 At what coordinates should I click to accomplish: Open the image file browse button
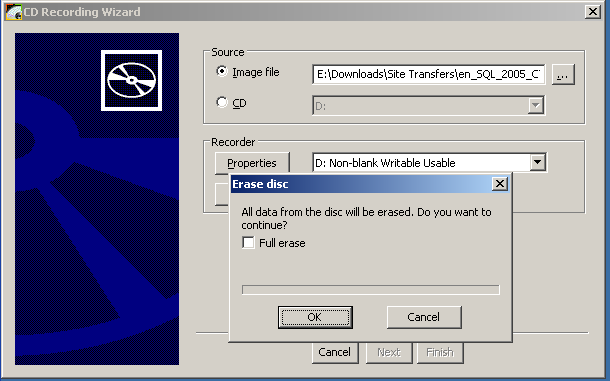(563, 74)
